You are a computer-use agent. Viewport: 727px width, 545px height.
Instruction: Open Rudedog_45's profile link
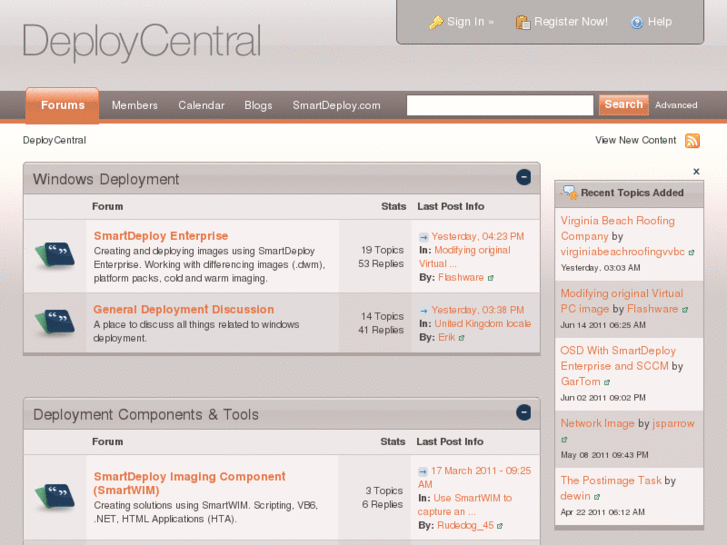pos(465,526)
